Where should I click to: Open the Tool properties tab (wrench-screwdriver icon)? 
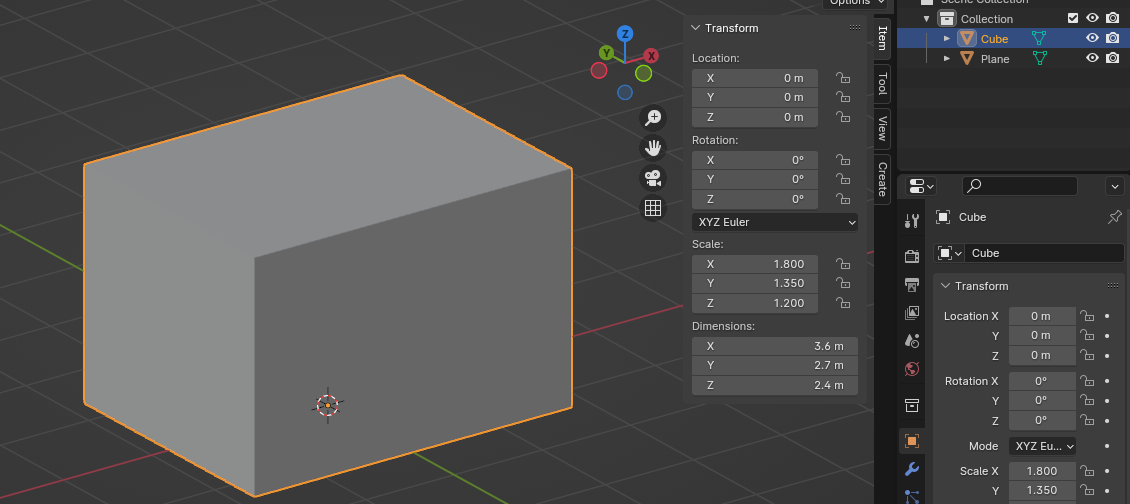912,221
